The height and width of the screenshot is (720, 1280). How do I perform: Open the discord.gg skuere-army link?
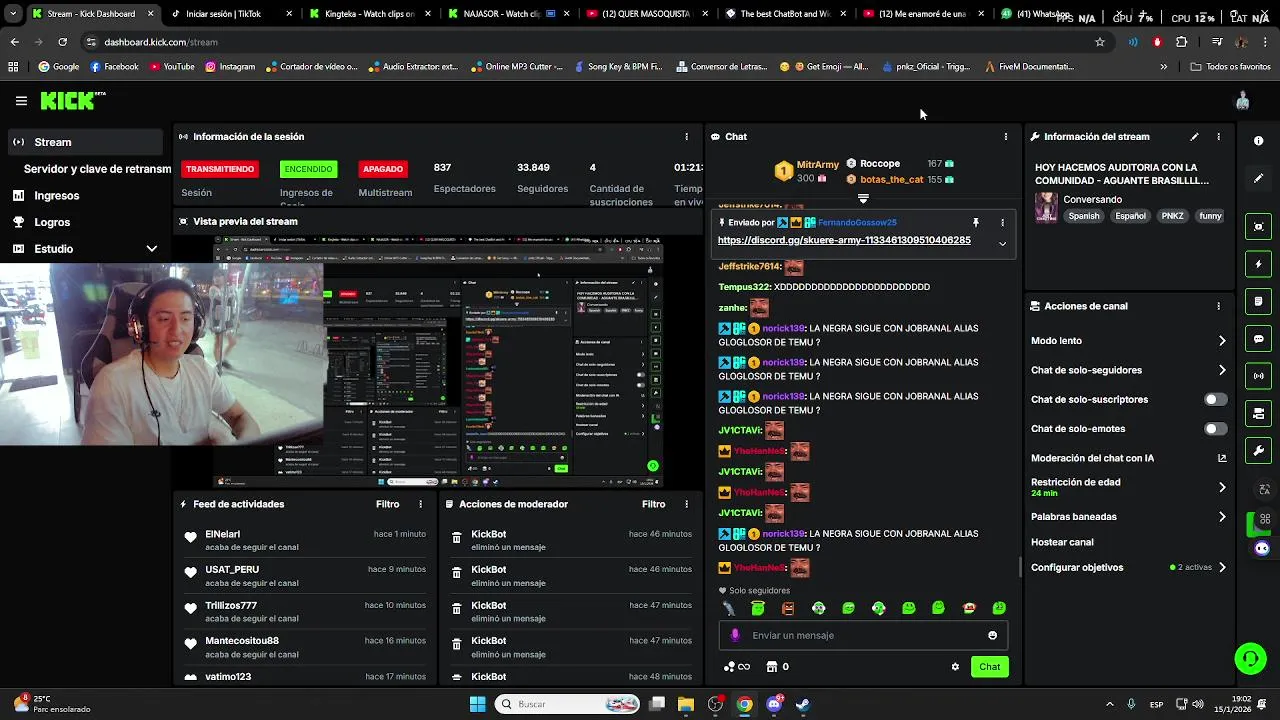[844, 240]
